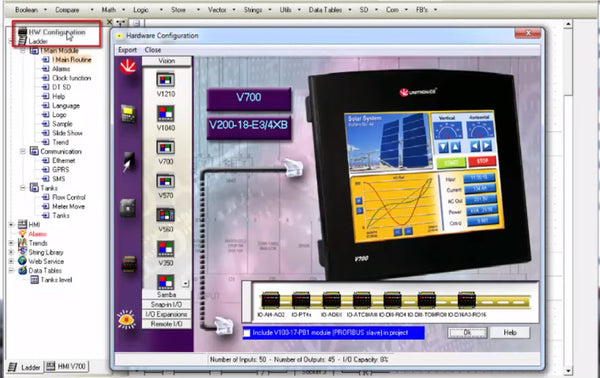Click the controller list scroll-down arrow

pos(186,284)
